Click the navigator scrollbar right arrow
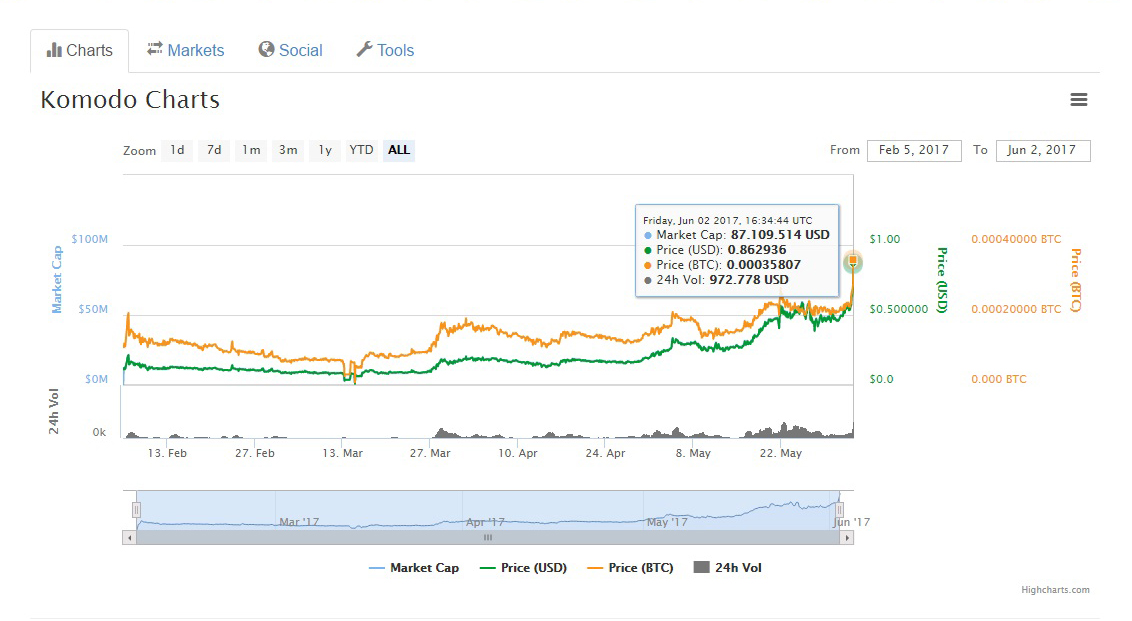The height and width of the screenshot is (621, 1132). [x=847, y=538]
